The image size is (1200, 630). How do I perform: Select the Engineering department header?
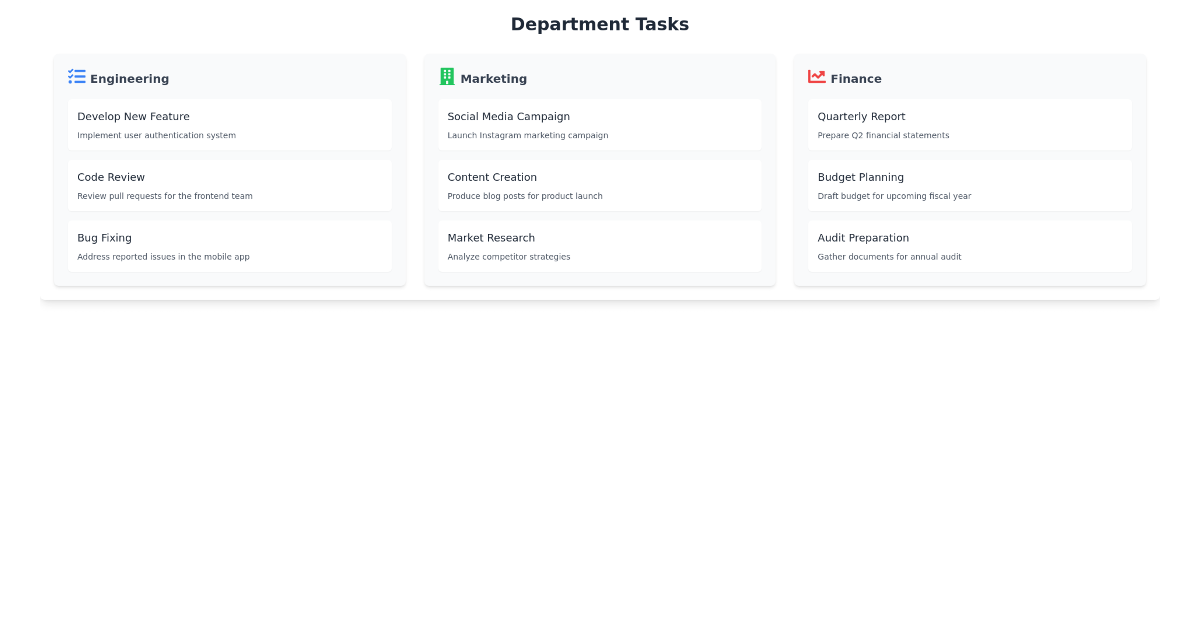tap(130, 78)
